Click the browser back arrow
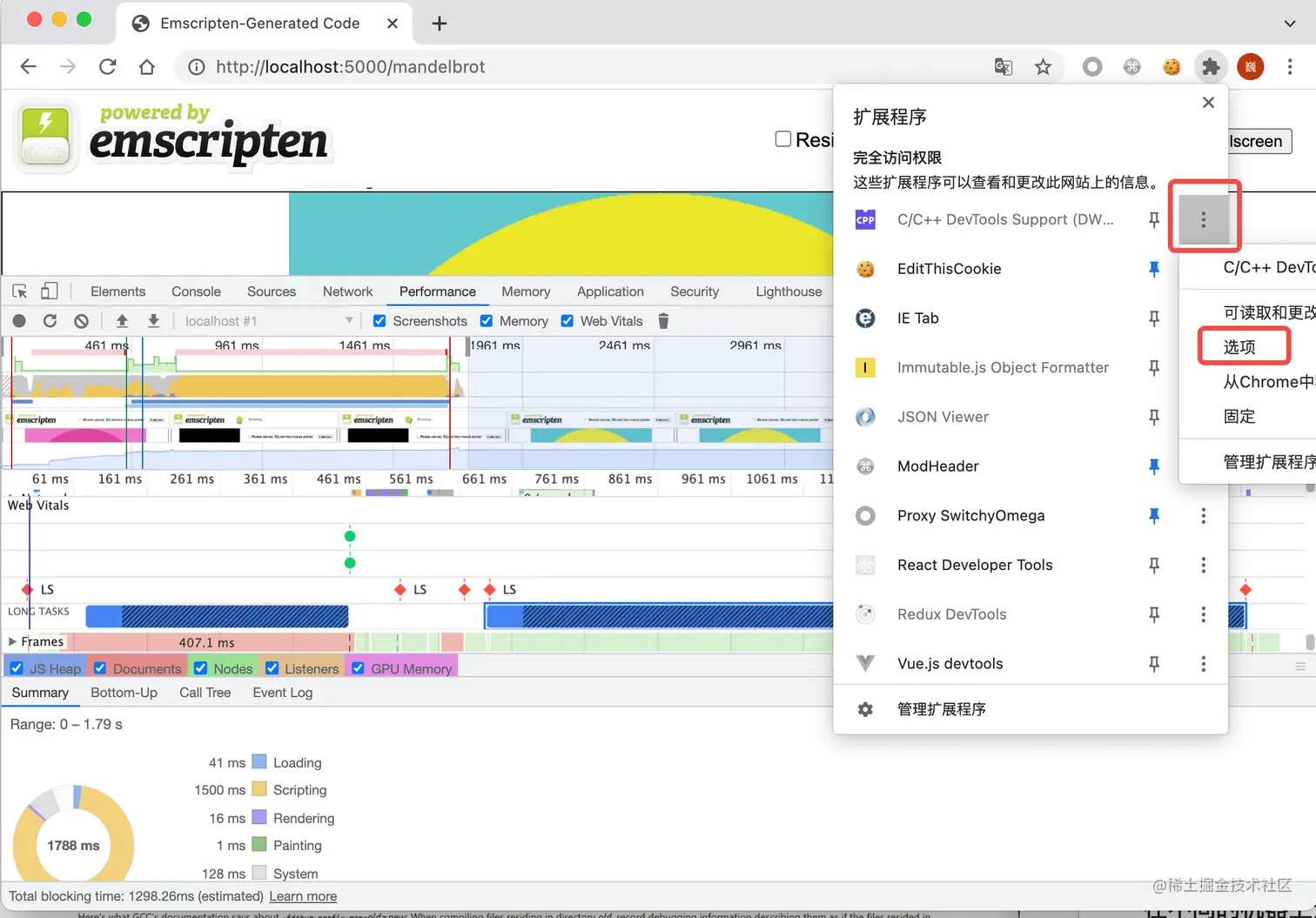Screen dimensions: 1316x918 point(29,67)
